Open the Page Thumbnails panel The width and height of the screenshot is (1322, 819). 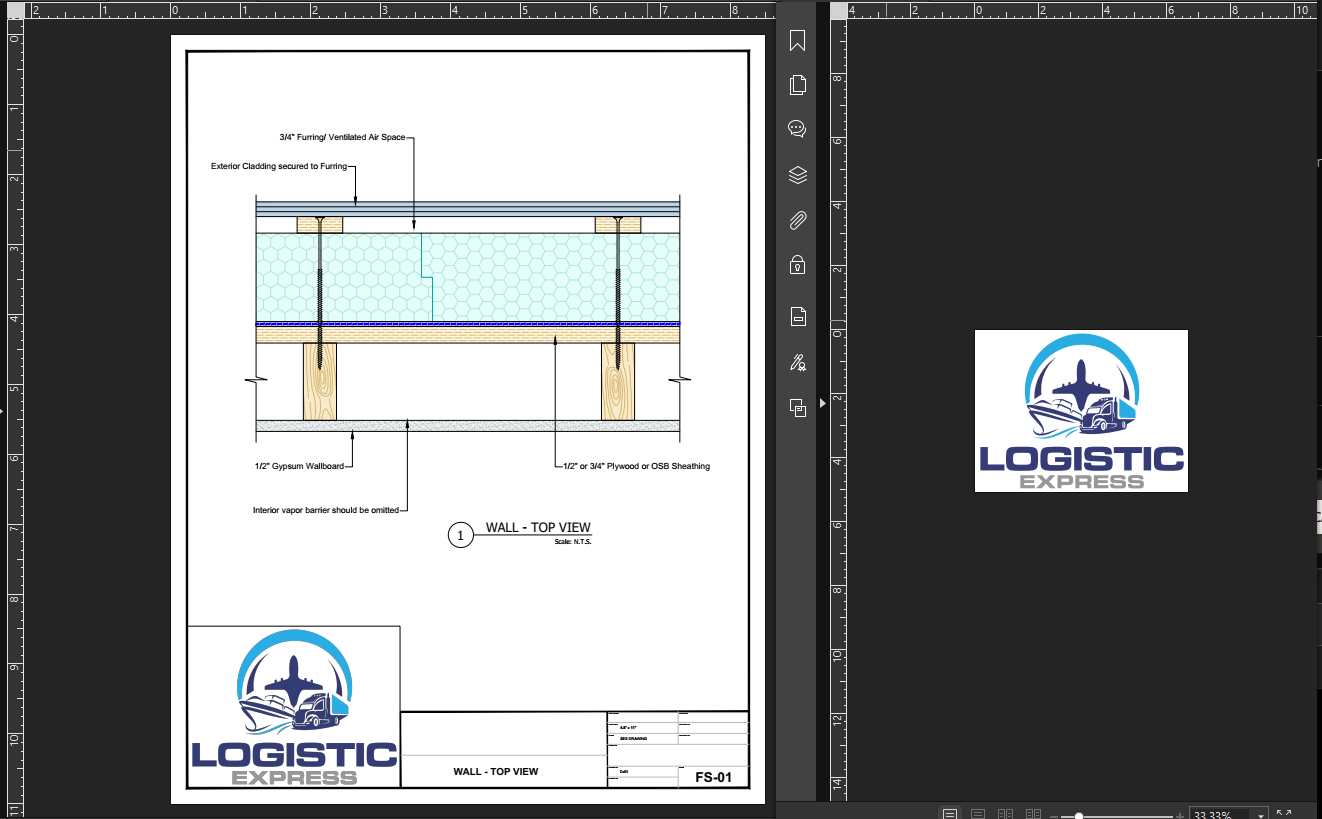click(797, 85)
